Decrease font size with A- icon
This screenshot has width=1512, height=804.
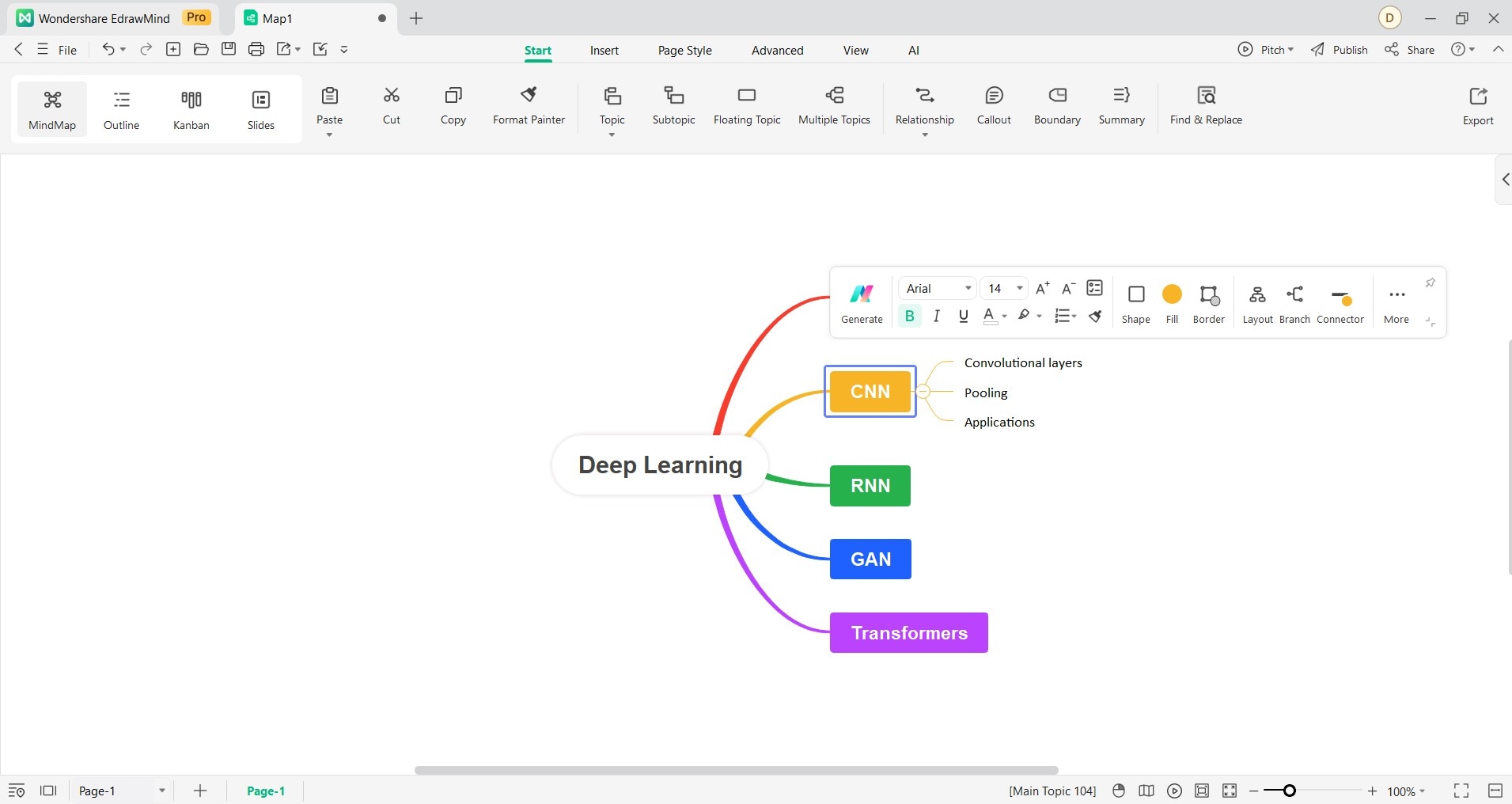pos(1068,288)
